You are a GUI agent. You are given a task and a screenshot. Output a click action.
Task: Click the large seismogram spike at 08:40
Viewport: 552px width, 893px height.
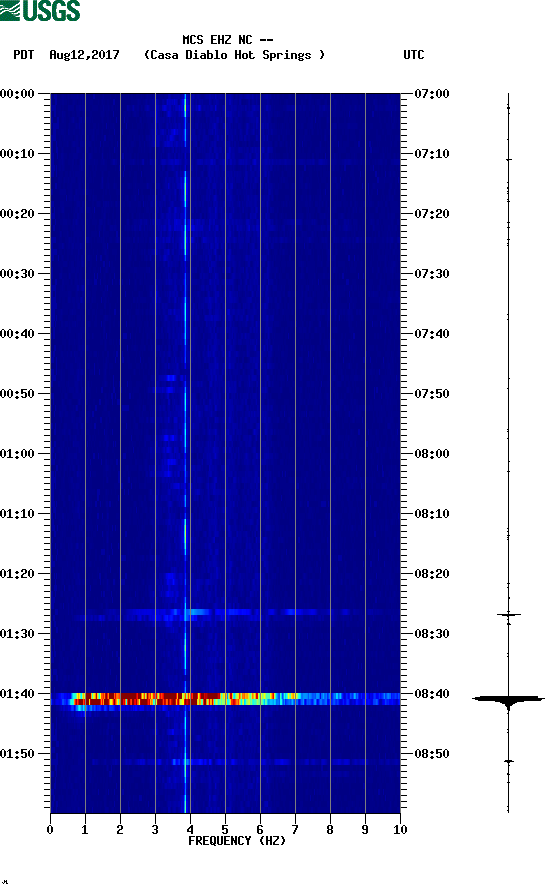pos(508,699)
